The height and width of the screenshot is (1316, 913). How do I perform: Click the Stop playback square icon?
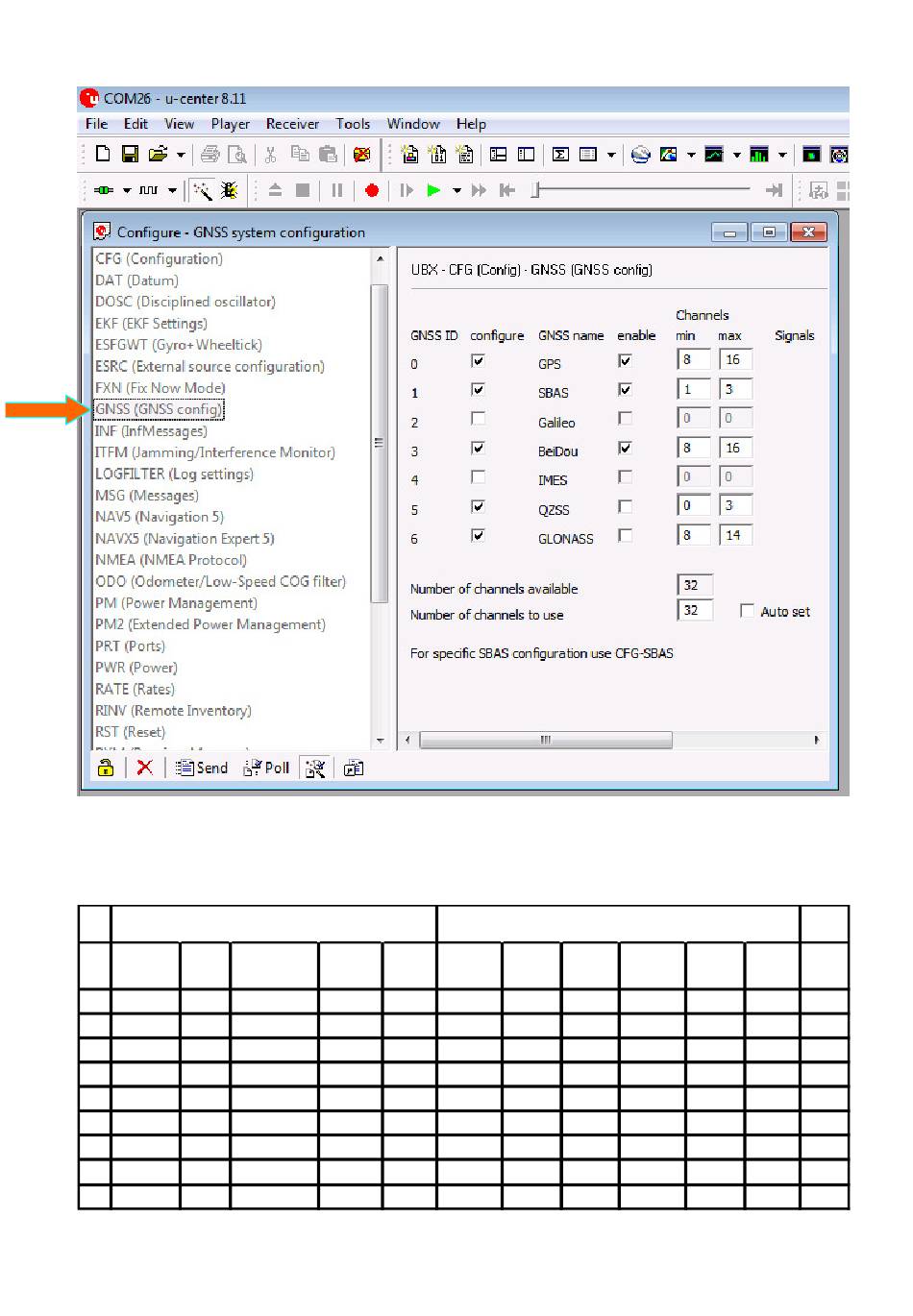(303, 190)
